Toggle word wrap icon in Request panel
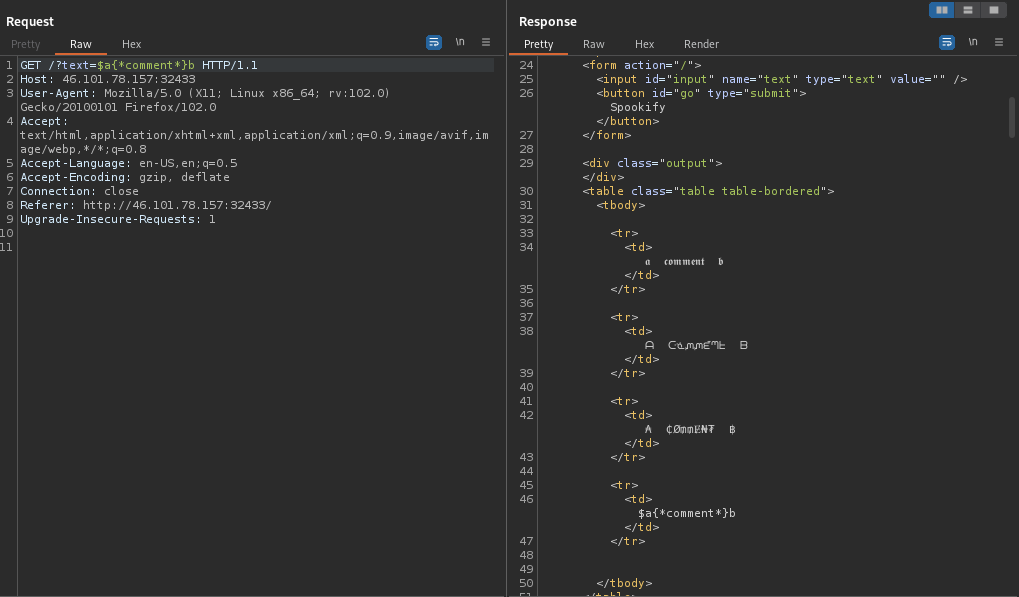The height and width of the screenshot is (597, 1019). (x=433, y=42)
